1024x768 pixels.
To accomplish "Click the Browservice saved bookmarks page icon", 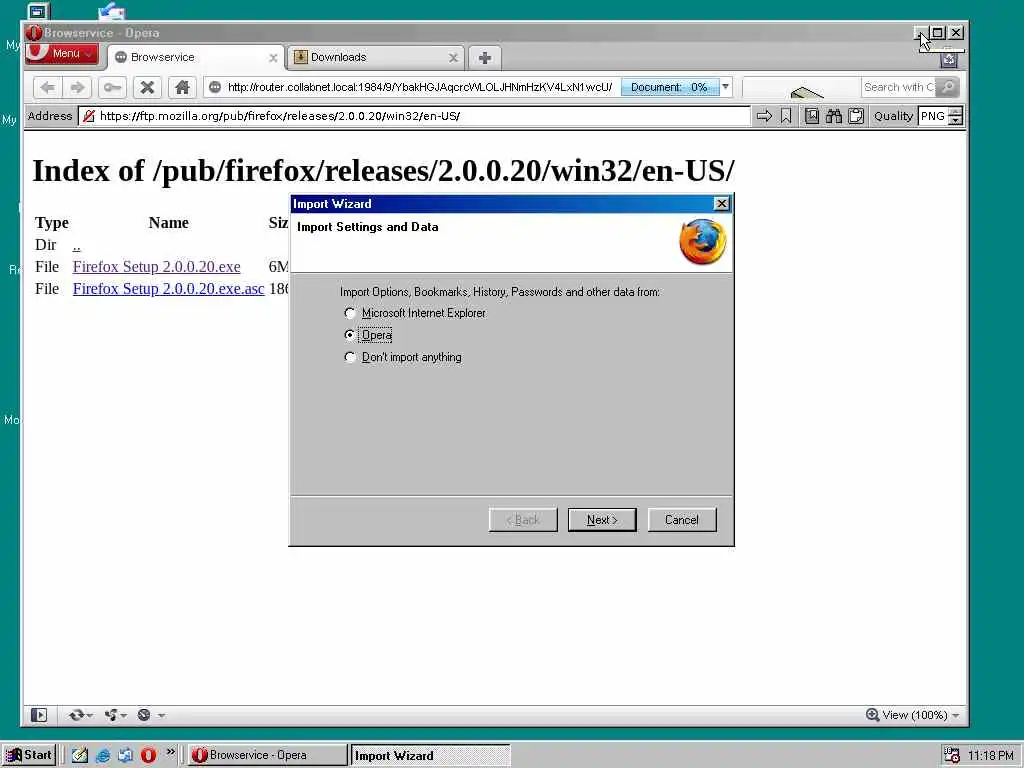I will [x=812, y=116].
